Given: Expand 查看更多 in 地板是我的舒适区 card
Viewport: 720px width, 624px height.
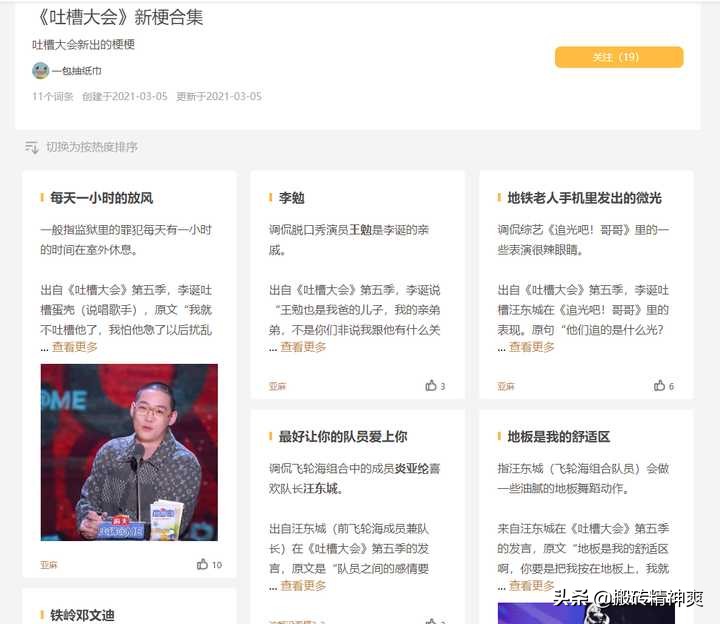Looking at the screenshot, I should pos(532,585).
